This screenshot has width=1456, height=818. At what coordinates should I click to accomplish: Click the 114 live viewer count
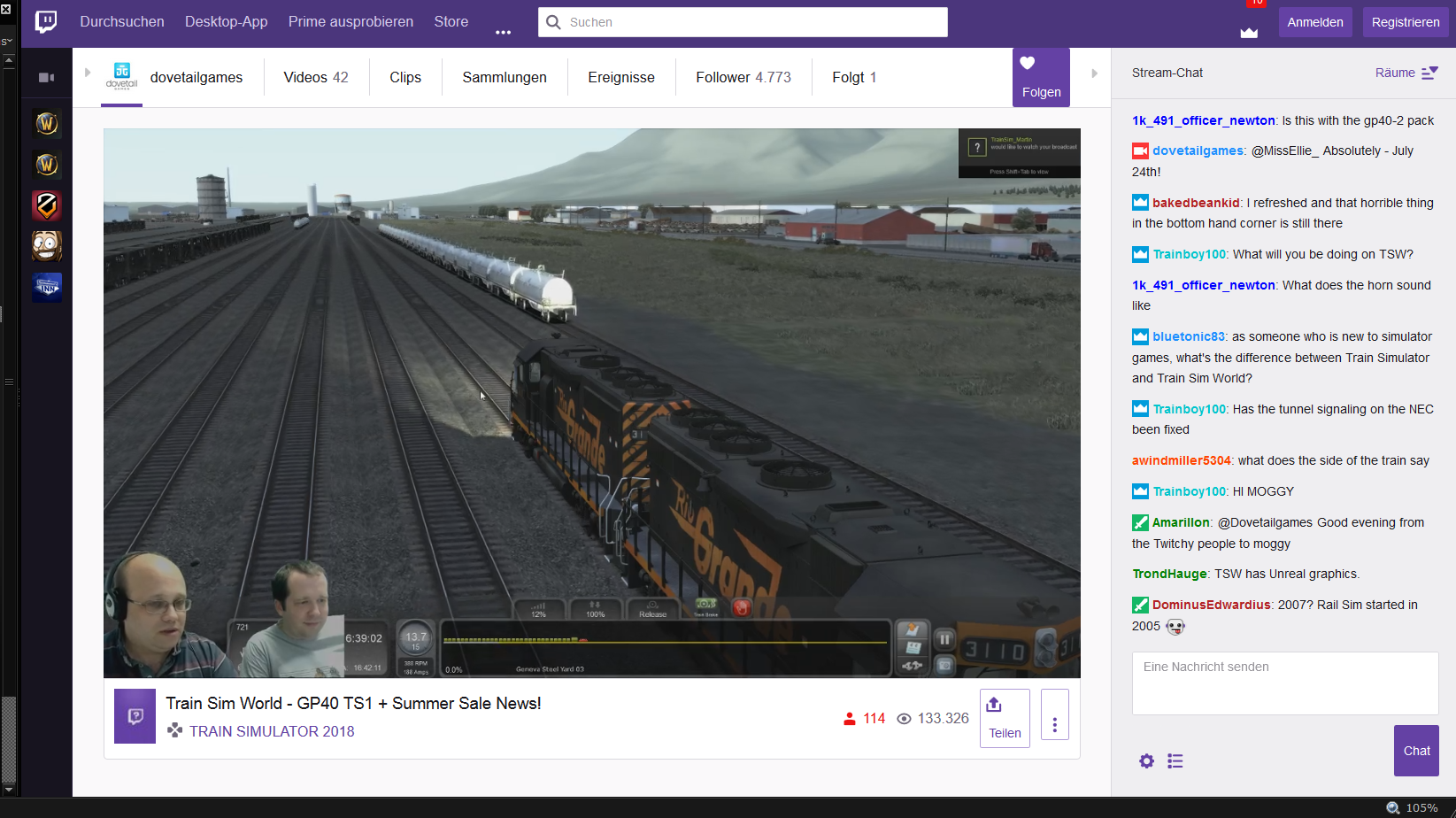click(x=874, y=718)
